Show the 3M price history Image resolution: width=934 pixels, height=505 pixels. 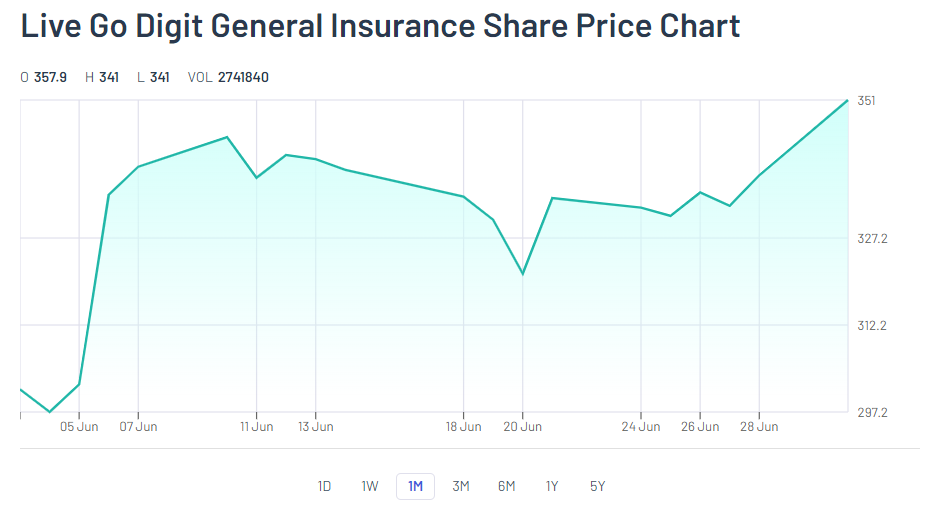(461, 487)
